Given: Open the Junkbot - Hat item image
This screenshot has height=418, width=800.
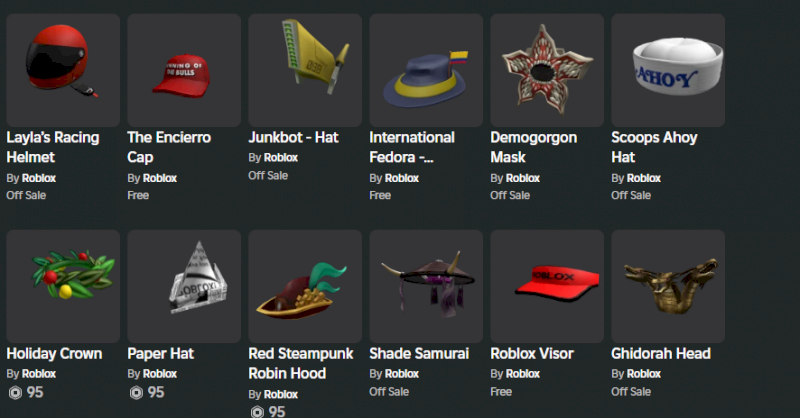Looking at the screenshot, I should point(305,70).
